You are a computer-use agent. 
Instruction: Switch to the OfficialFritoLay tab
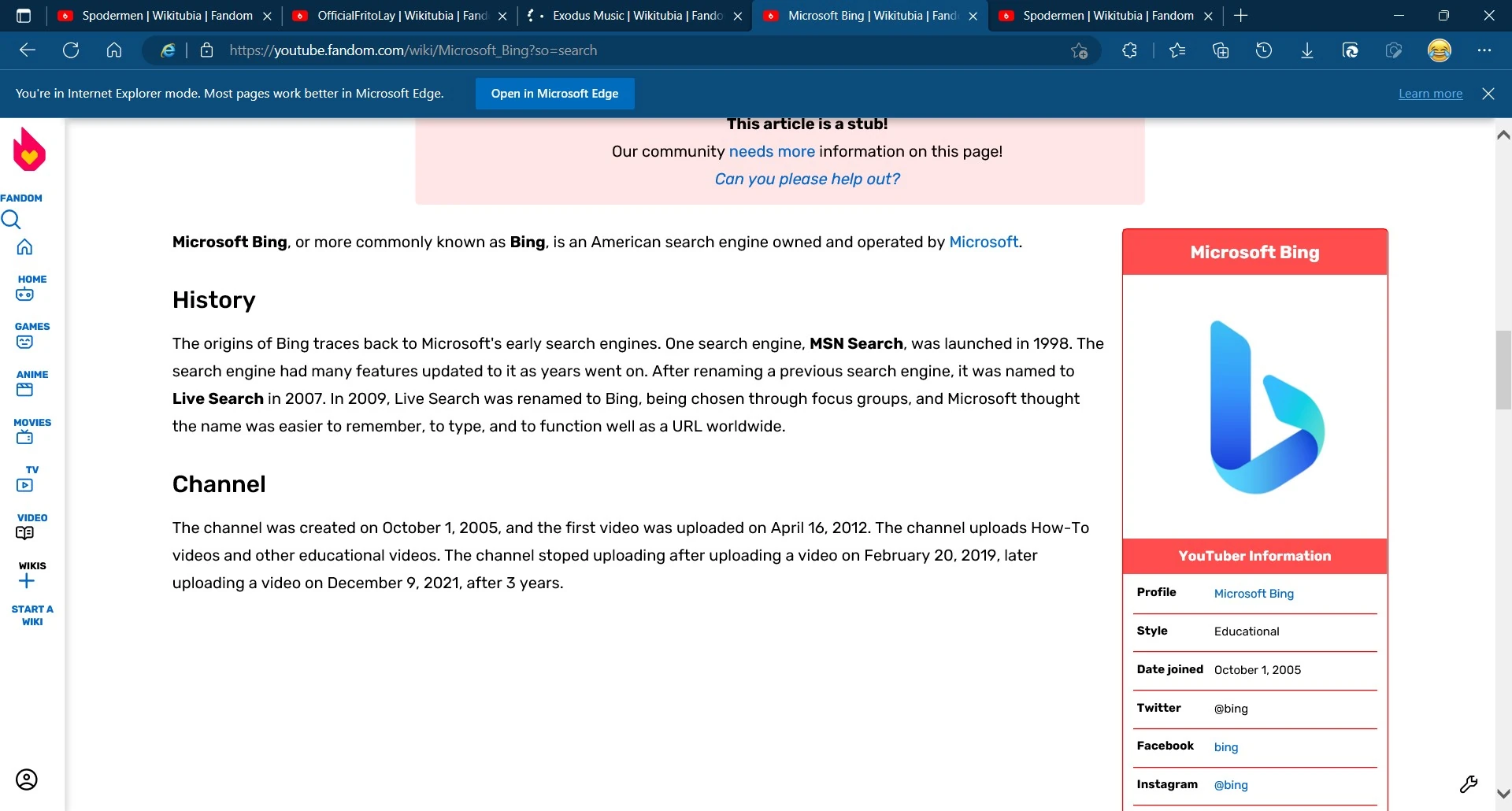[x=394, y=15]
